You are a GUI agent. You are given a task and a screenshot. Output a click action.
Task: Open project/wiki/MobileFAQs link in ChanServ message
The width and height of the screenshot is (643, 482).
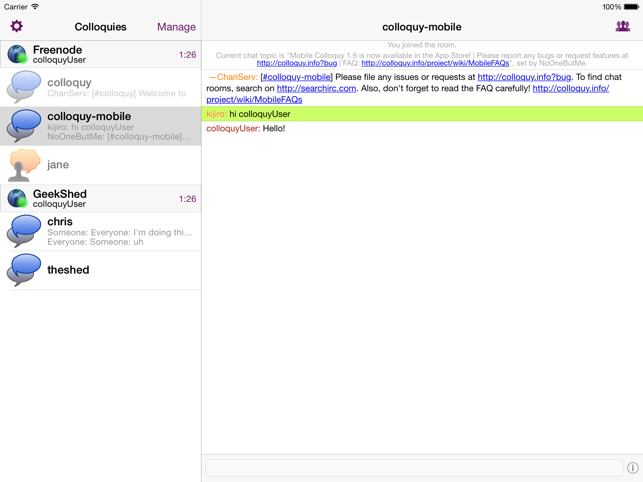tap(254, 100)
